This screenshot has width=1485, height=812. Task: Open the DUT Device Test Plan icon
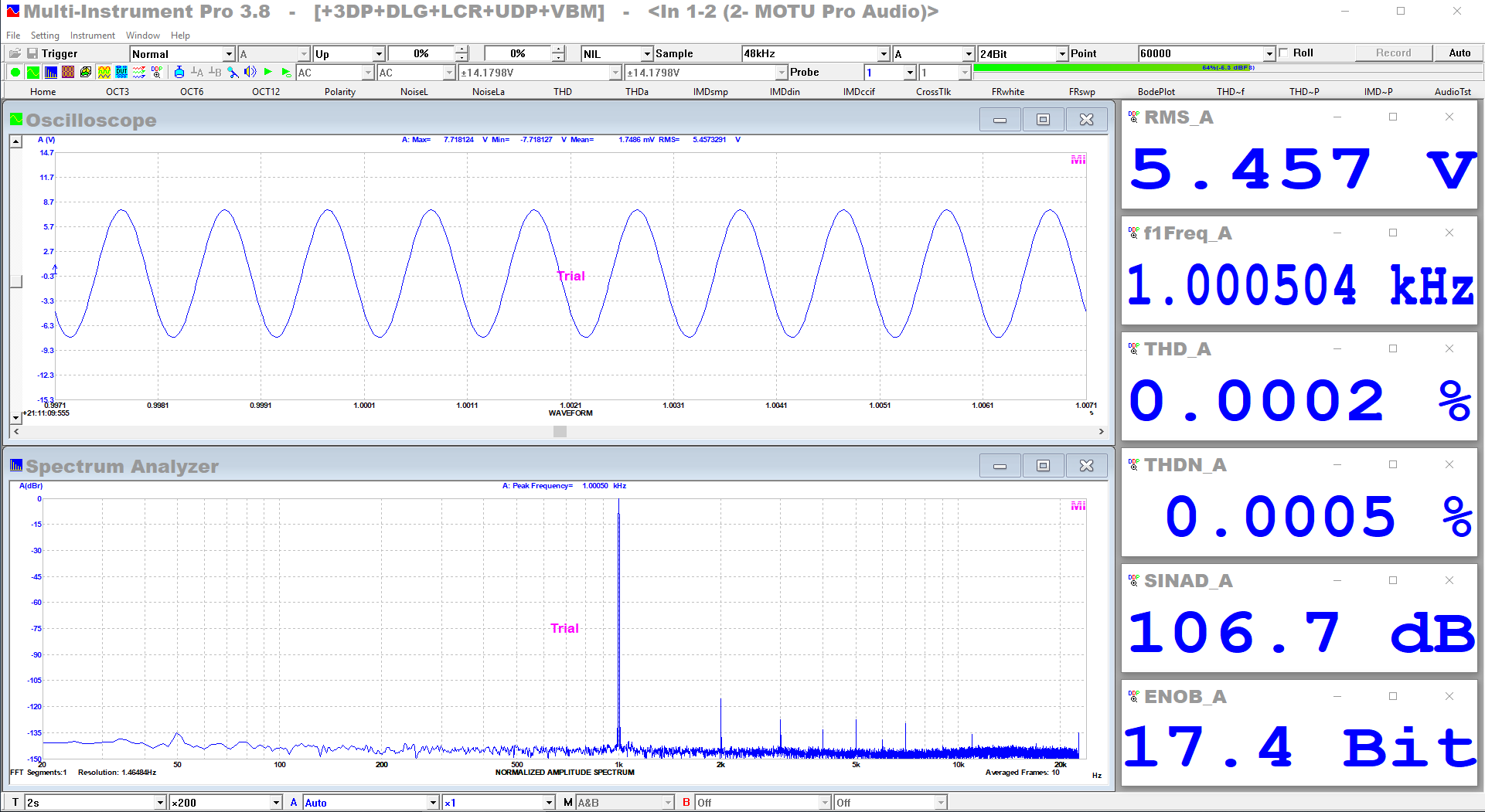[x=121, y=73]
